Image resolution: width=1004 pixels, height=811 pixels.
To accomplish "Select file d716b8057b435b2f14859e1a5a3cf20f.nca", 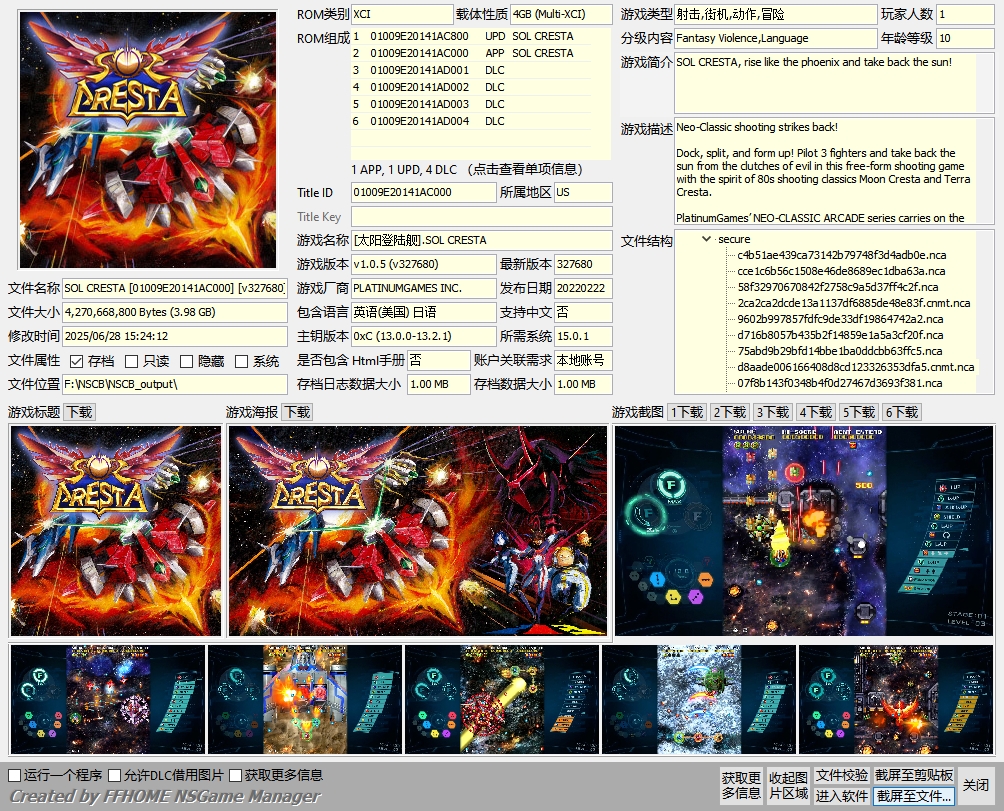I will point(840,335).
